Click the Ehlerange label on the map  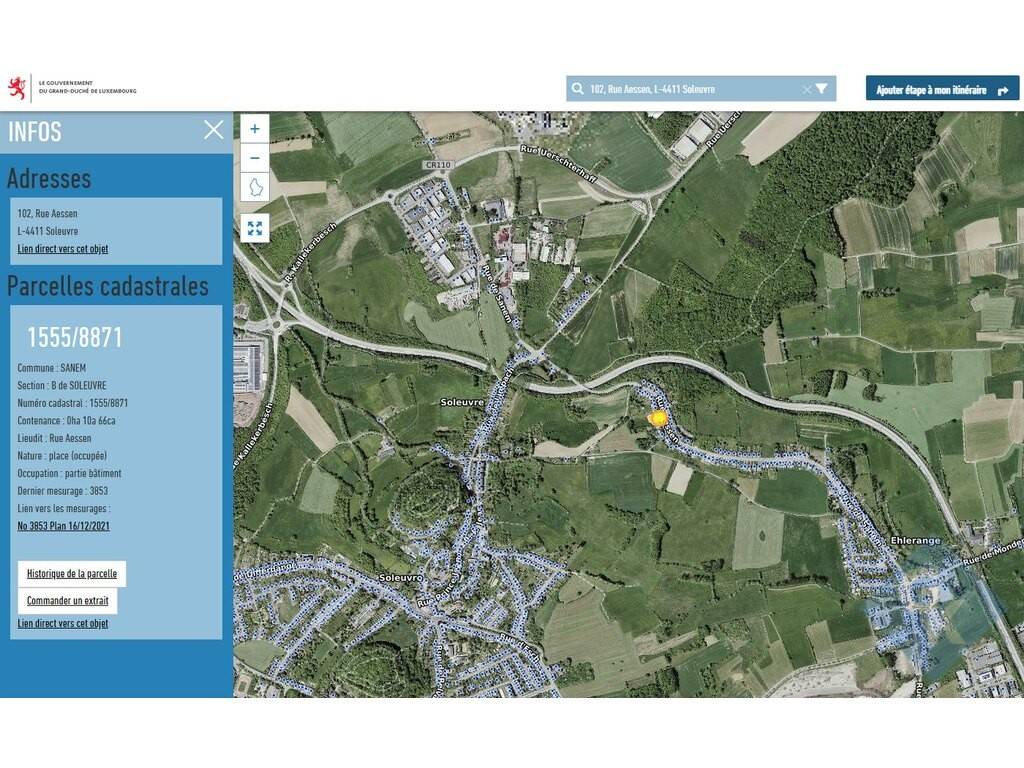coord(914,540)
